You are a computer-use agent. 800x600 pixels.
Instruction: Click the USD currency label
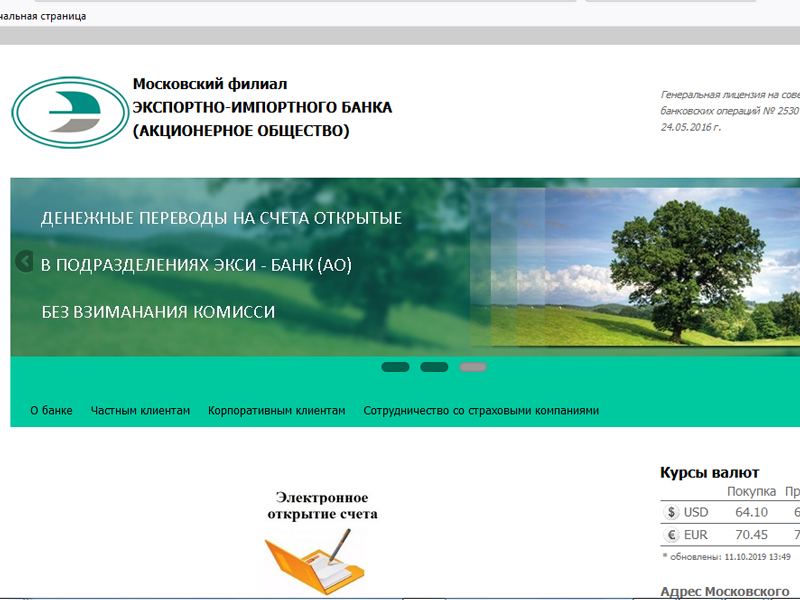tap(696, 512)
